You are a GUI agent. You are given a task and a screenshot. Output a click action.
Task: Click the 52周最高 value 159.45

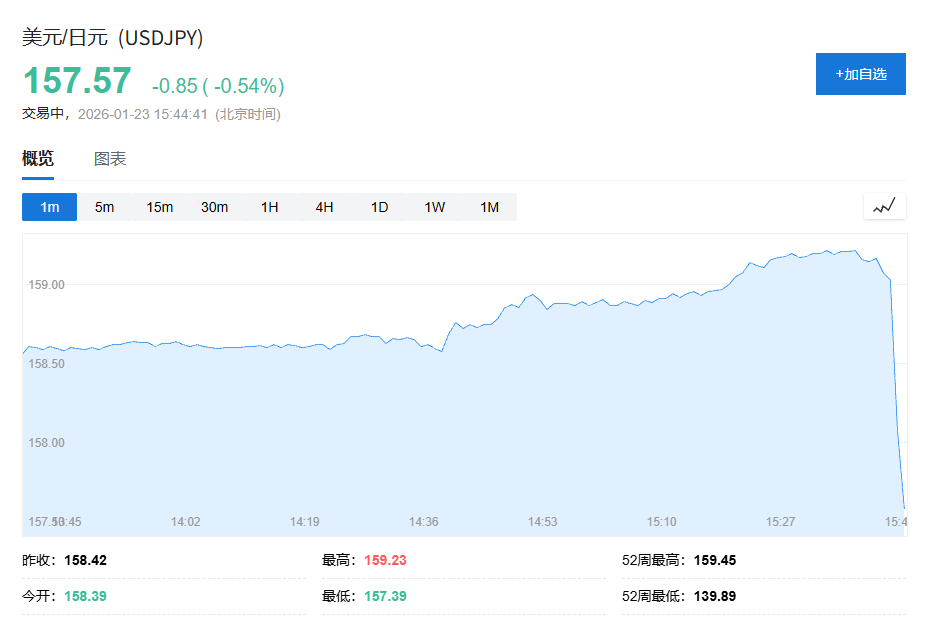[714, 560]
